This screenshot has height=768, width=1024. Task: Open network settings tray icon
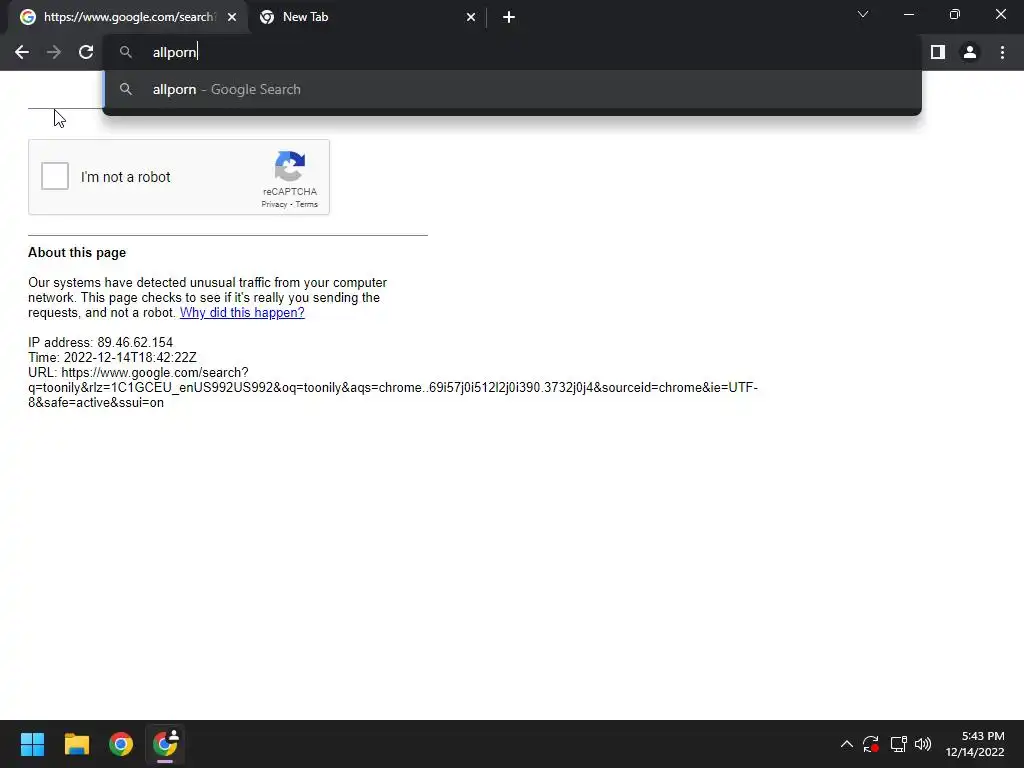tap(899, 744)
